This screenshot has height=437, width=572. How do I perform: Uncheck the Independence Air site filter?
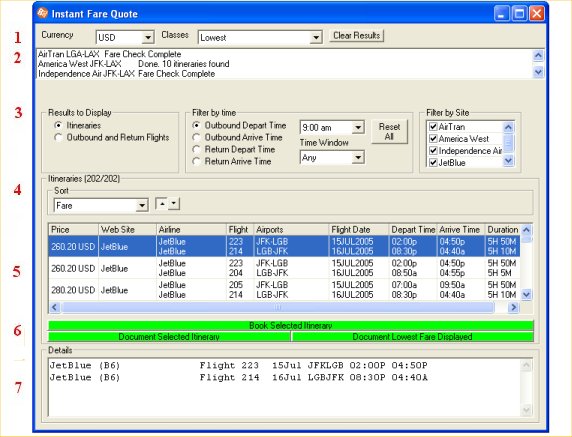pos(433,151)
